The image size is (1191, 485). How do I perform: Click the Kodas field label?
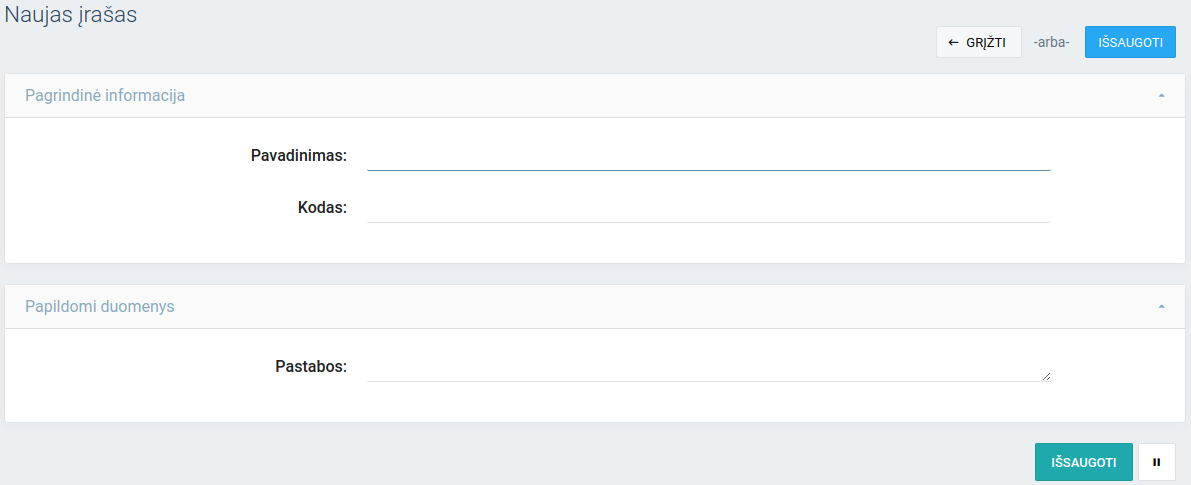[x=322, y=208]
